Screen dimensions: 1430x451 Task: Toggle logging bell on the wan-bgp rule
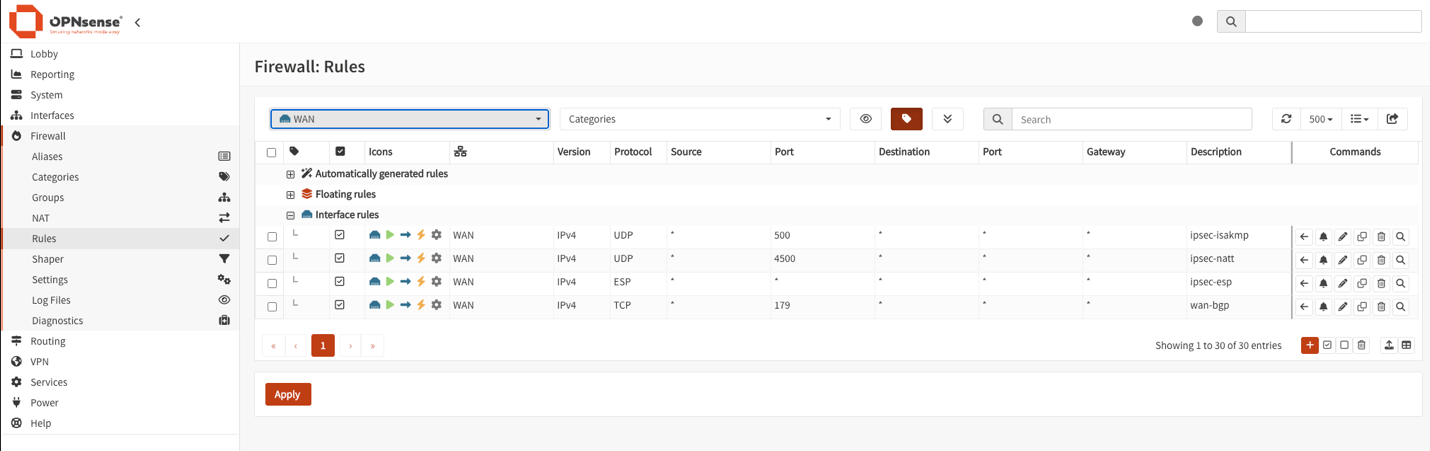coord(1323,307)
